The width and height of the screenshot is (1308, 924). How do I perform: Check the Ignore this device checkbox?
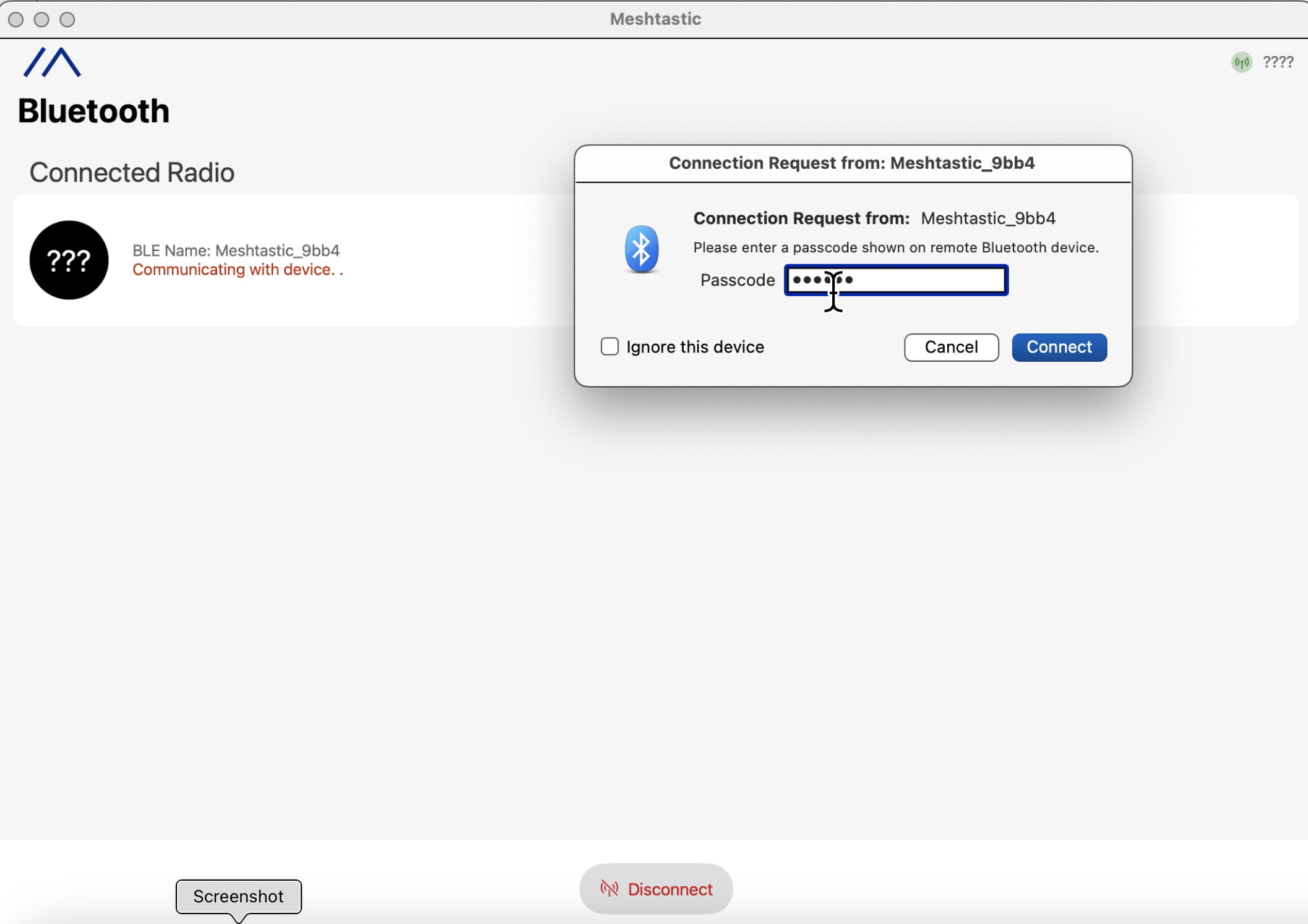click(x=609, y=346)
